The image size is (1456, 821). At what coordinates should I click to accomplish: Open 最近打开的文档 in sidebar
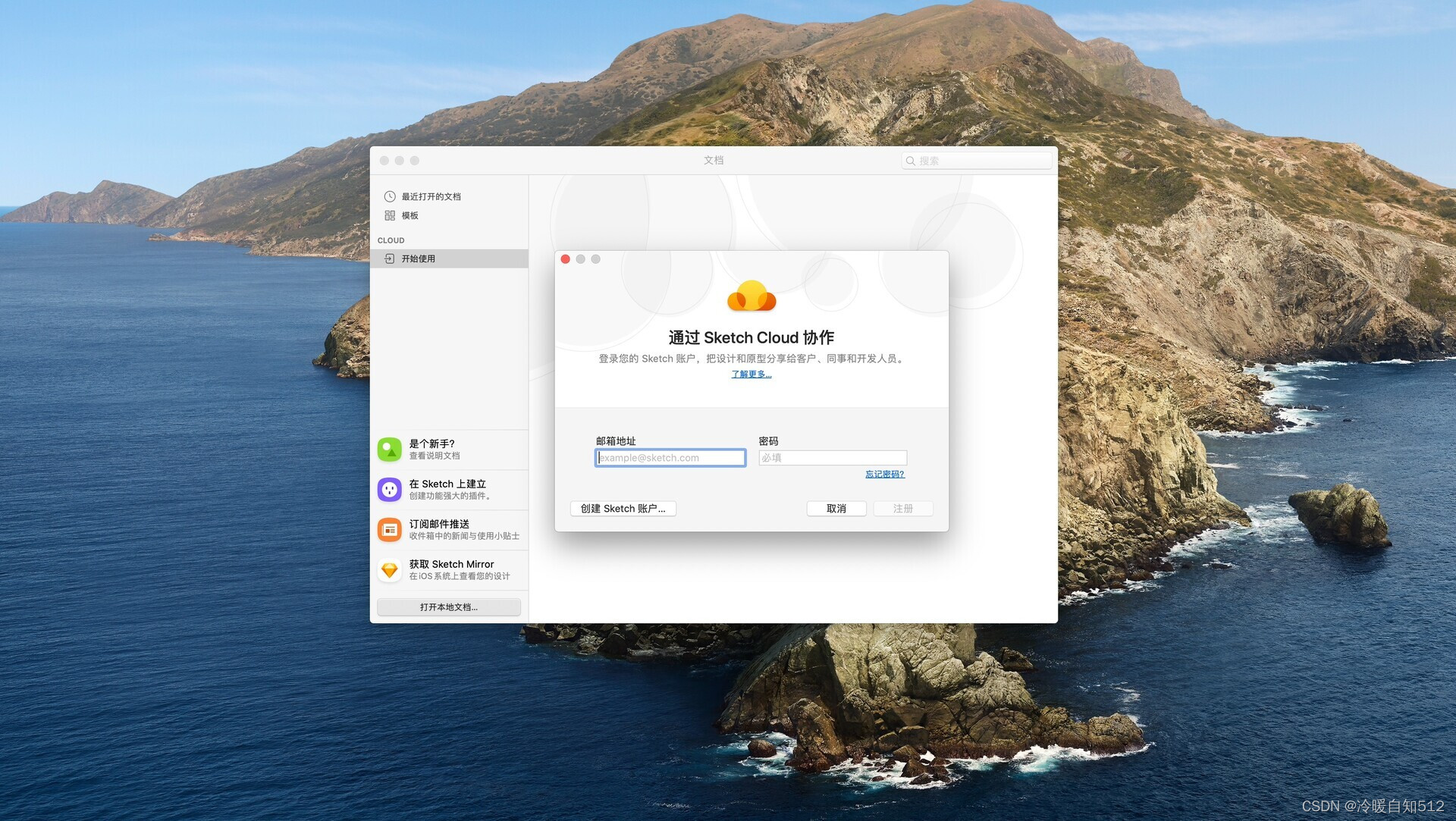click(449, 196)
